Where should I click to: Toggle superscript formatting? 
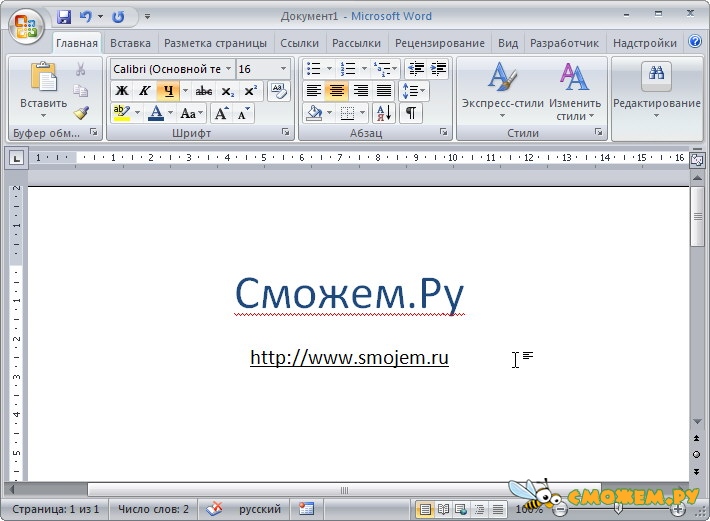click(x=250, y=91)
